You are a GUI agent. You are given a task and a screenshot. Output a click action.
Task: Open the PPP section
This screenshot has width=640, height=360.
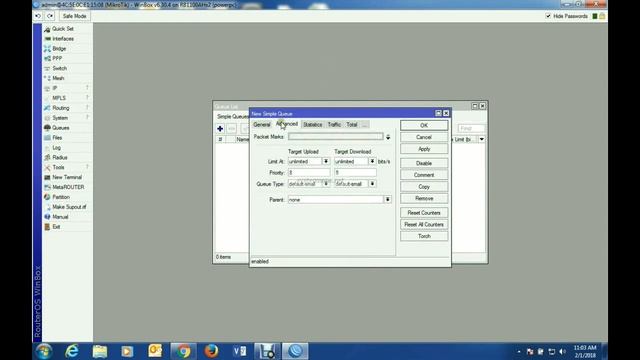pos(57,58)
